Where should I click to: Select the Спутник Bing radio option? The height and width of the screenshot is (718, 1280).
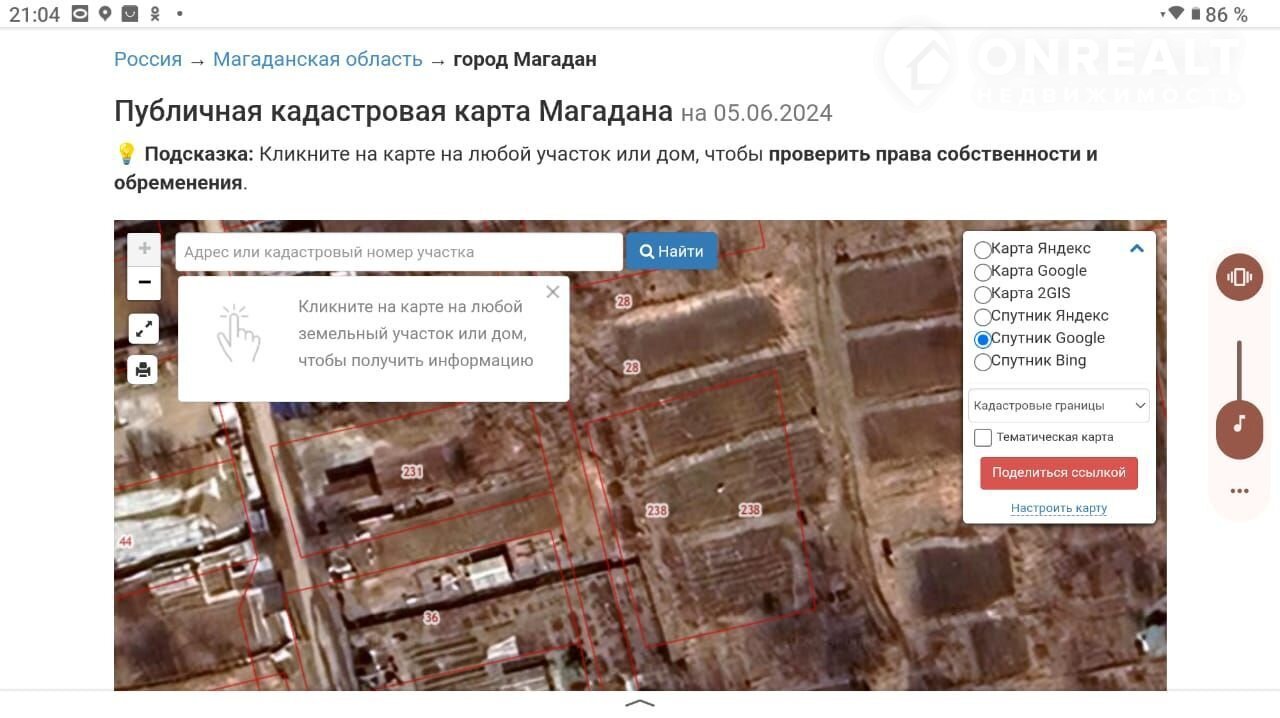point(983,362)
